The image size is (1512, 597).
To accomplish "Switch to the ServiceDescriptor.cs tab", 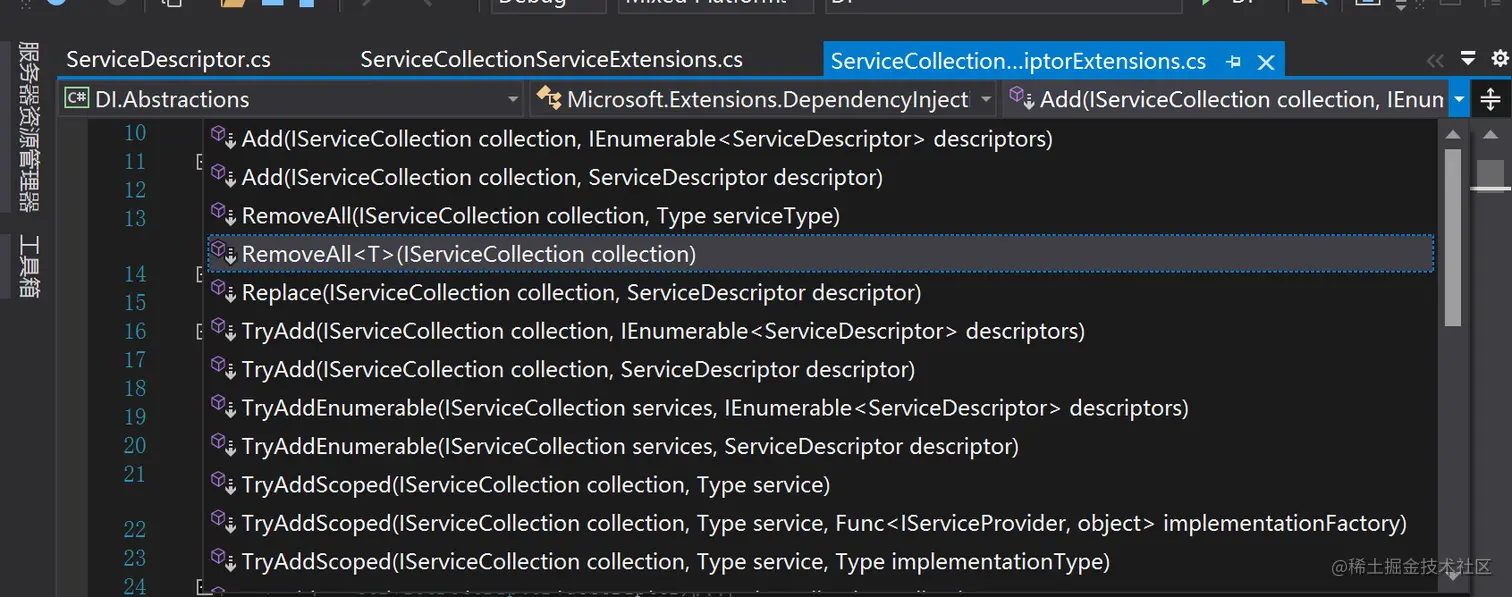I will click(x=168, y=60).
